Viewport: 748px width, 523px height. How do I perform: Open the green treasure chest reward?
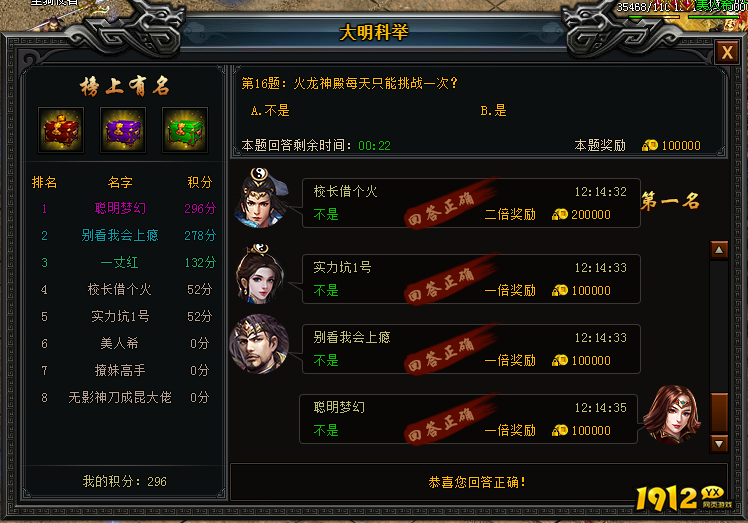(x=185, y=130)
